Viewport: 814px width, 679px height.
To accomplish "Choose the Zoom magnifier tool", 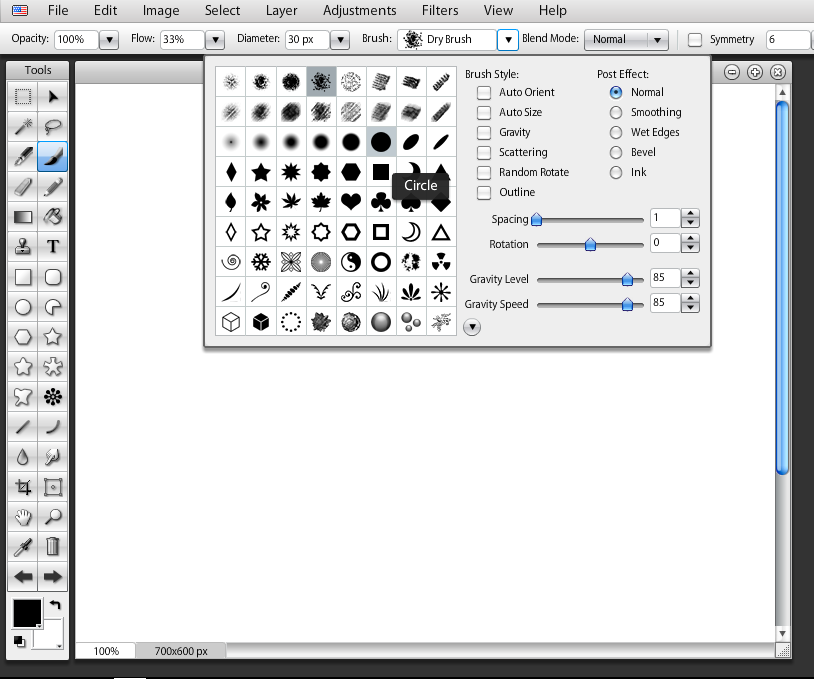I will click(53, 517).
